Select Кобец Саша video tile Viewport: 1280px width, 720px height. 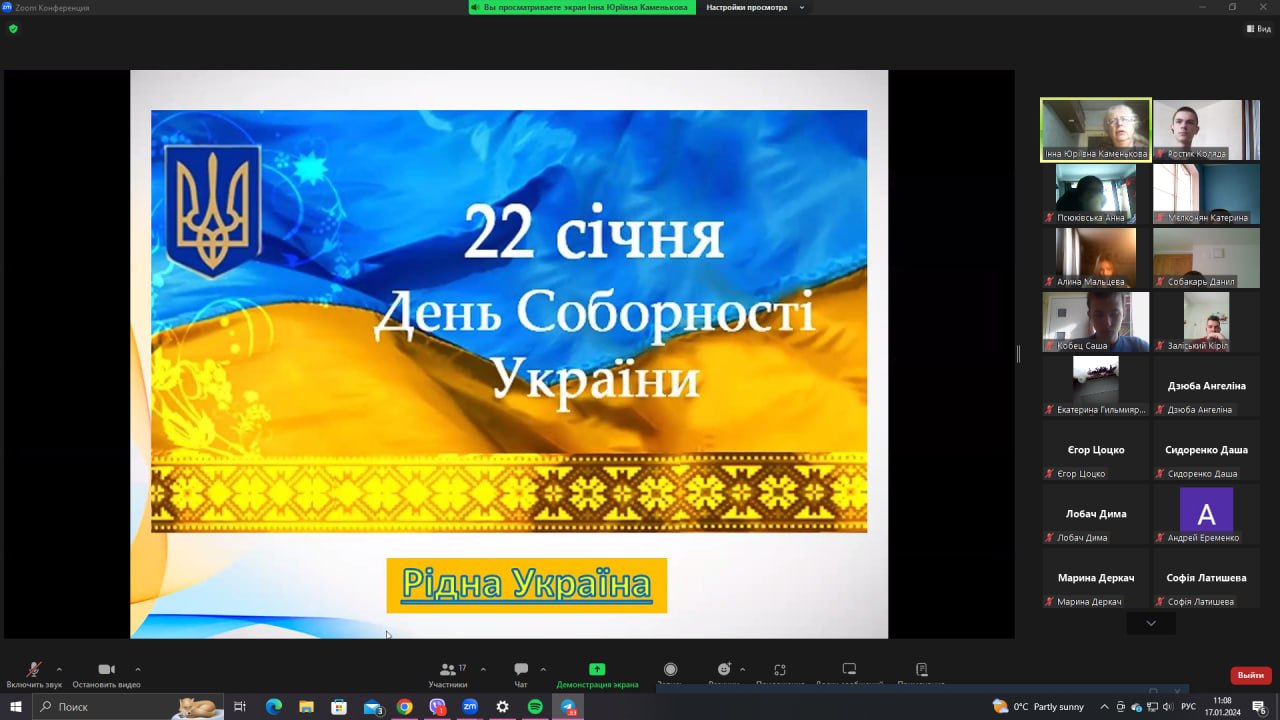[x=1096, y=322]
